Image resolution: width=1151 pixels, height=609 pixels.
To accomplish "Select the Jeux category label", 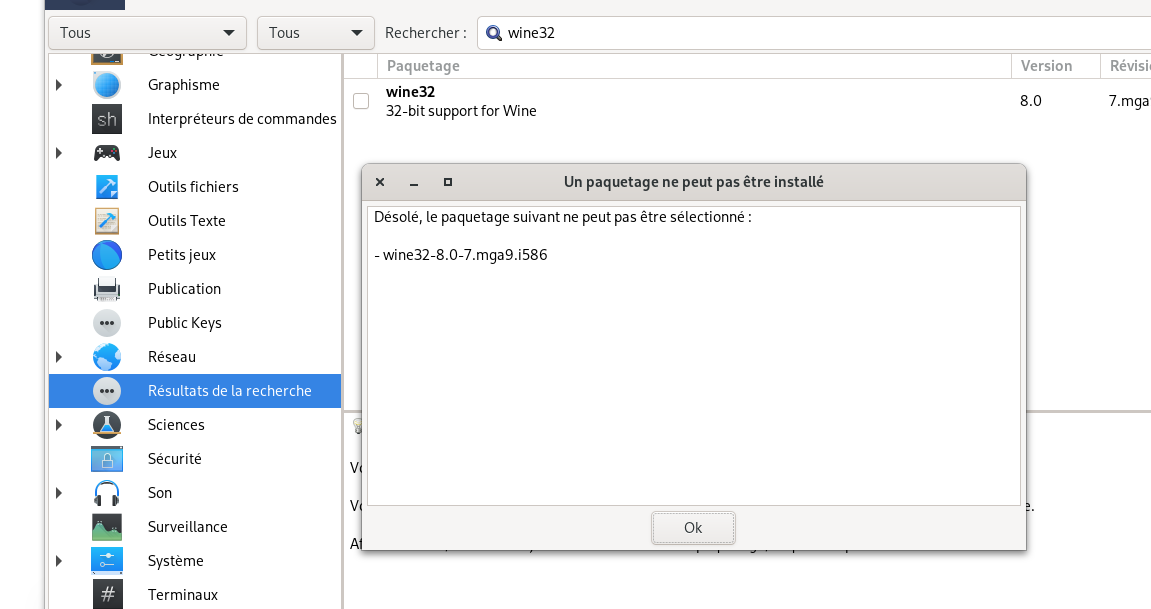I will tap(162, 153).
